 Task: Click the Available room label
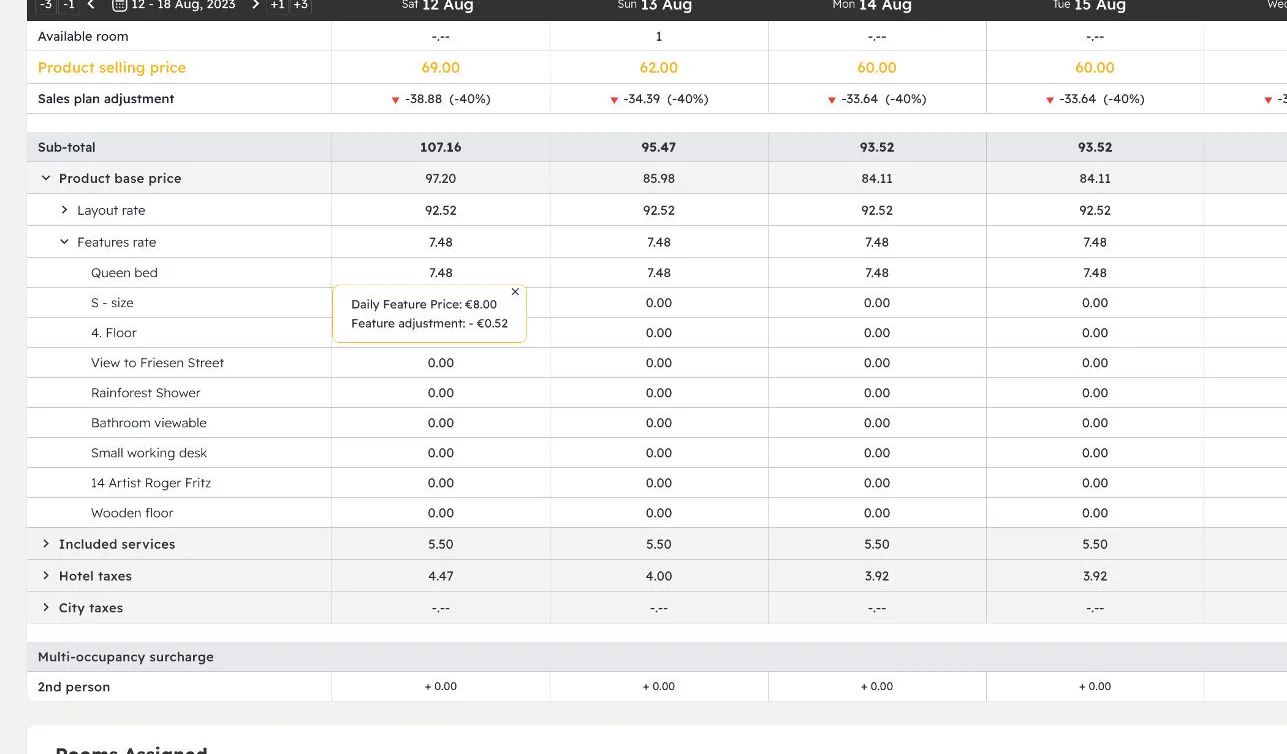[x=83, y=37]
